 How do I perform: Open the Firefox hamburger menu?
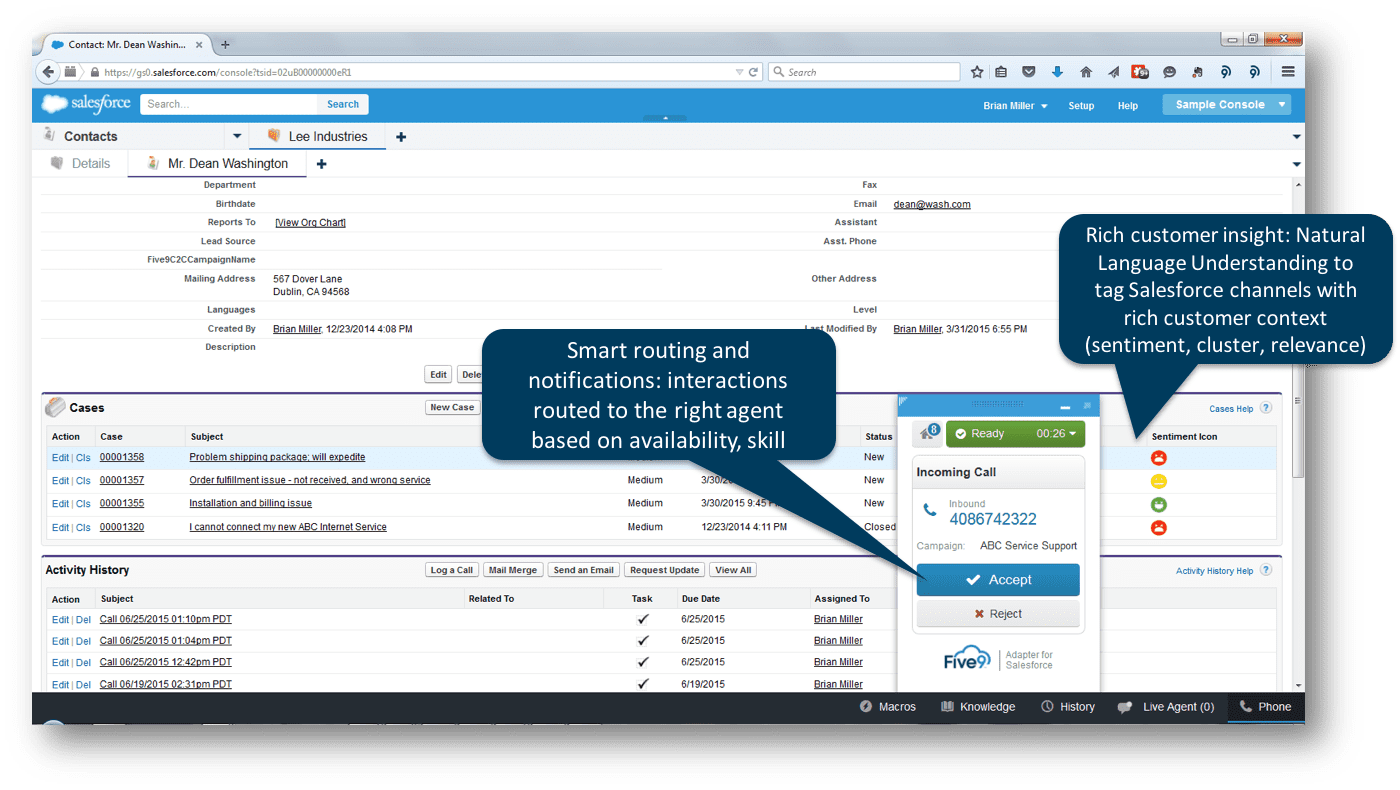(1288, 72)
